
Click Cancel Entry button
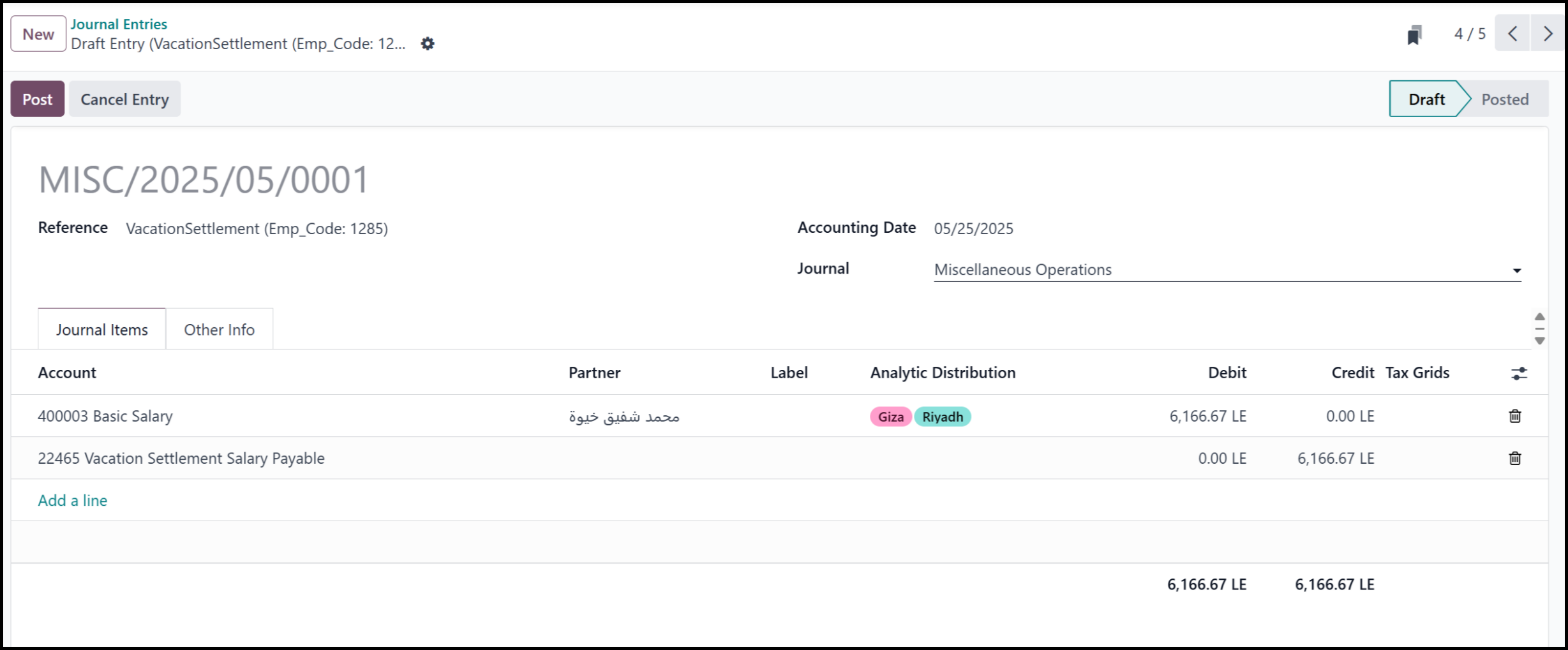click(x=124, y=100)
